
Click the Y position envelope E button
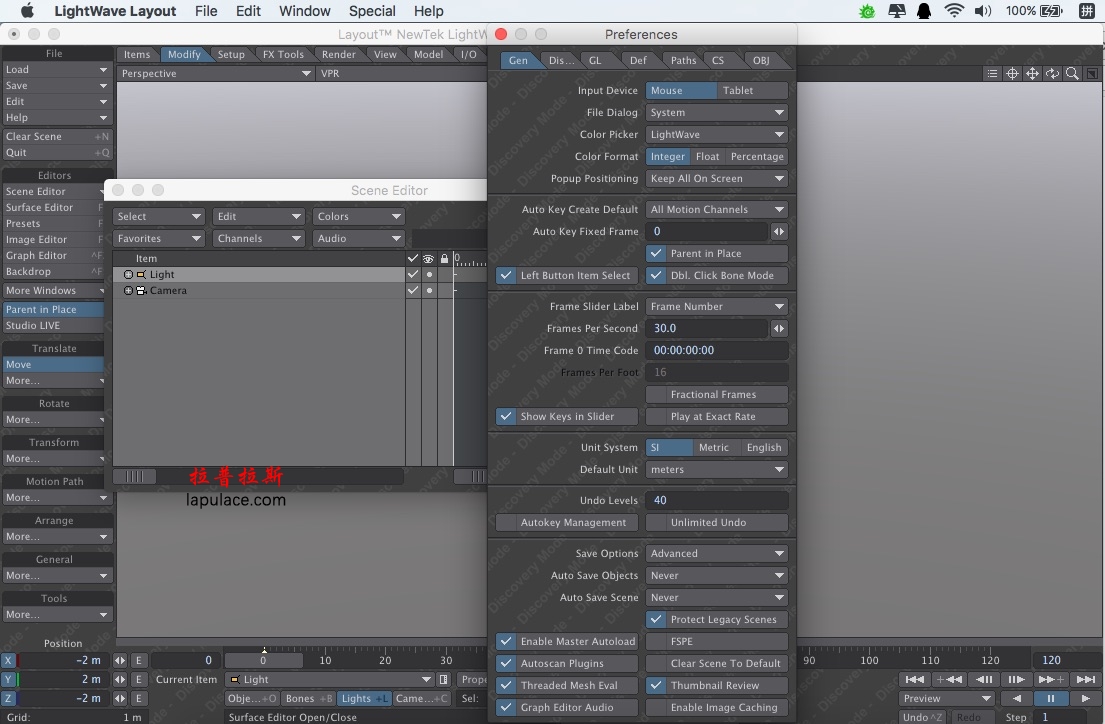[139, 680]
